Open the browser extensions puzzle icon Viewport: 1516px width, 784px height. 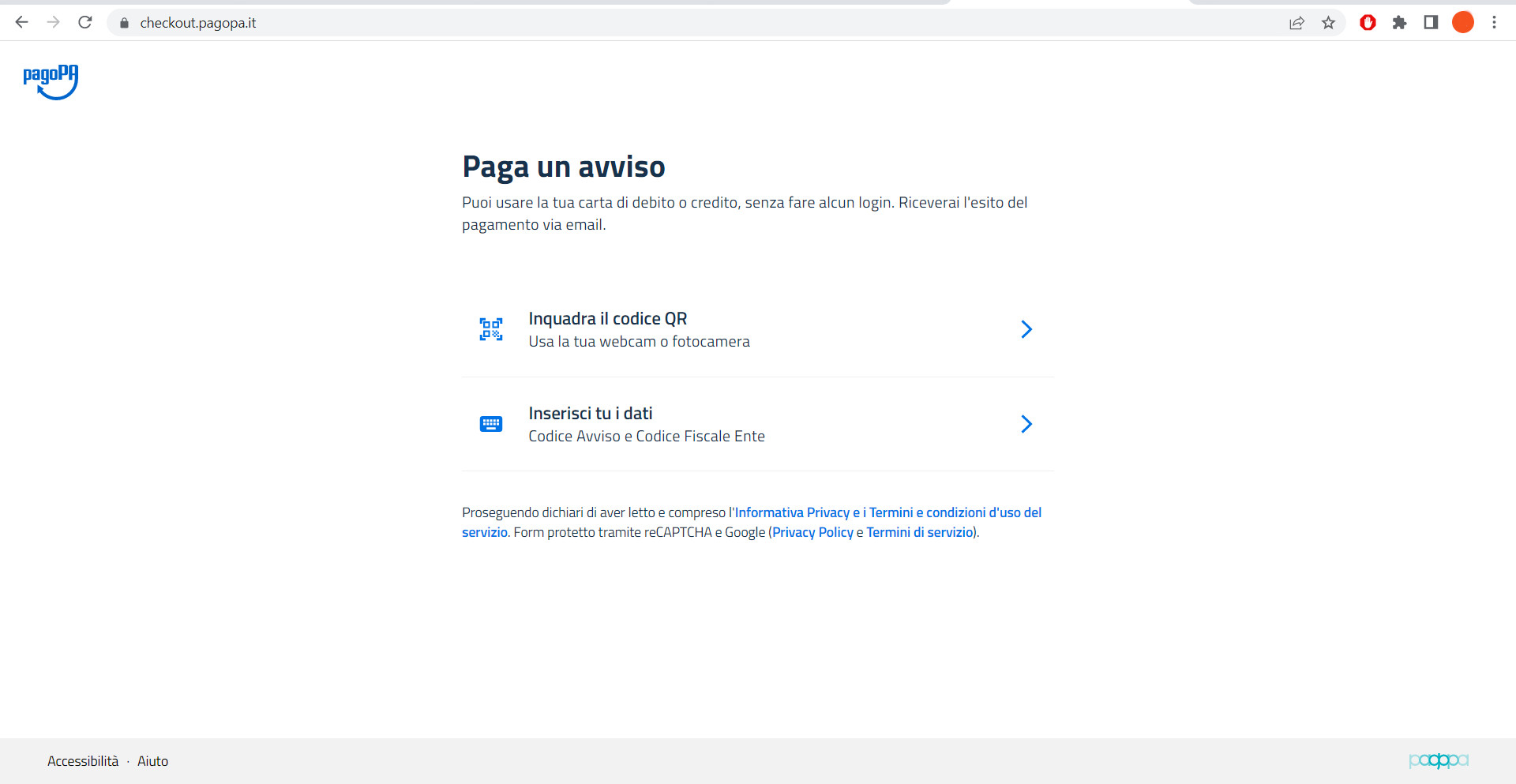(1399, 23)
